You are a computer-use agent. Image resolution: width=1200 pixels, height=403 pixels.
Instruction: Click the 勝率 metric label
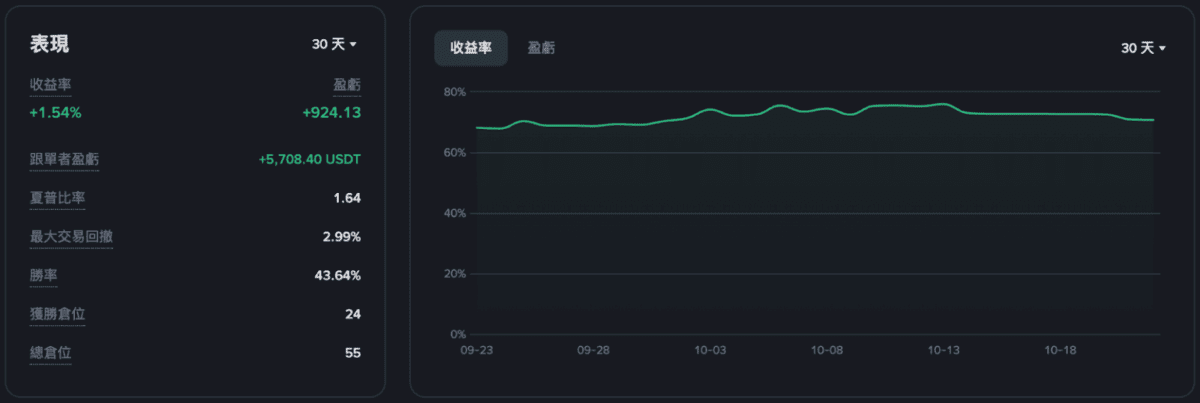pos(44,275)
